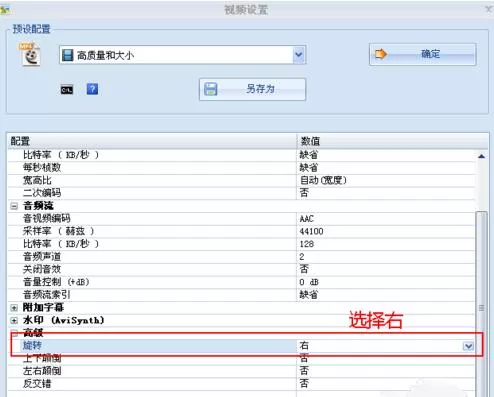Image resolution: width=494 pixels, height=397 pixels.
Task: Expand the 附加字幕 section
Action: [x=14, y=308]
